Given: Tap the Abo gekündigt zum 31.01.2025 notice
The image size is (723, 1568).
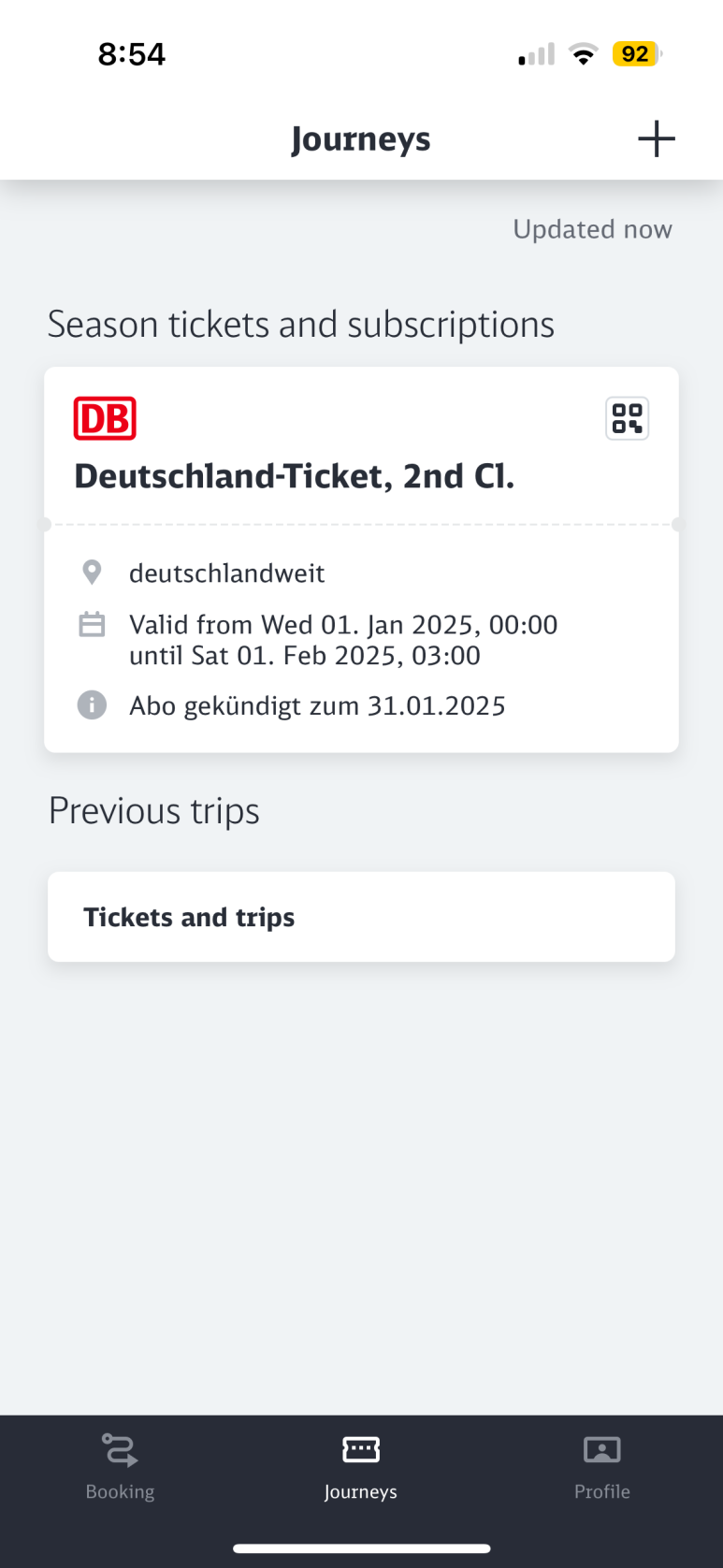Looking at the screenshot, I should 317,705.
